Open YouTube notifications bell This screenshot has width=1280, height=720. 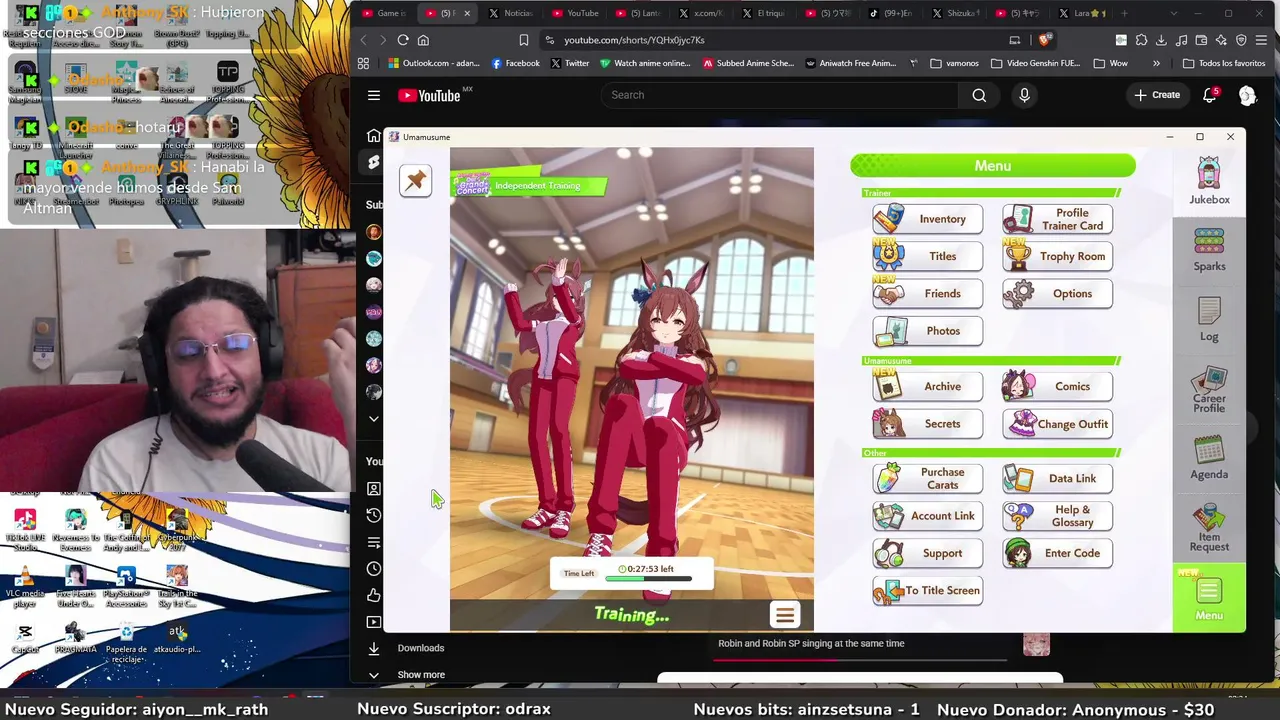[1210, 95]
